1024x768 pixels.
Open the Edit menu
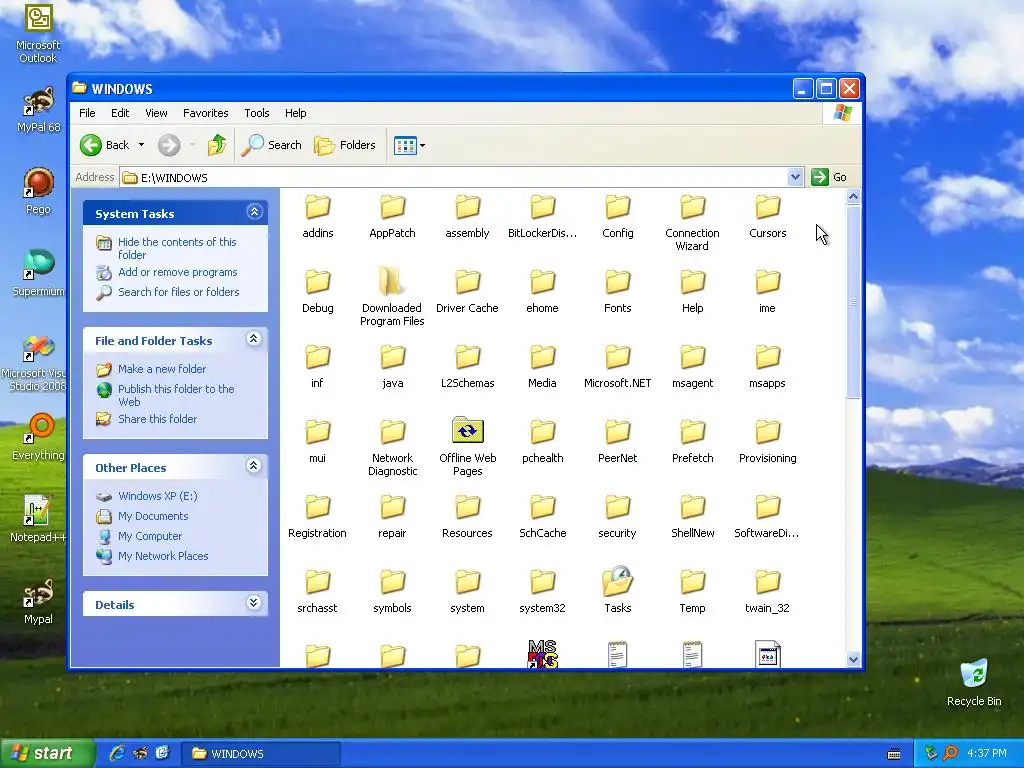click(120, 113)
